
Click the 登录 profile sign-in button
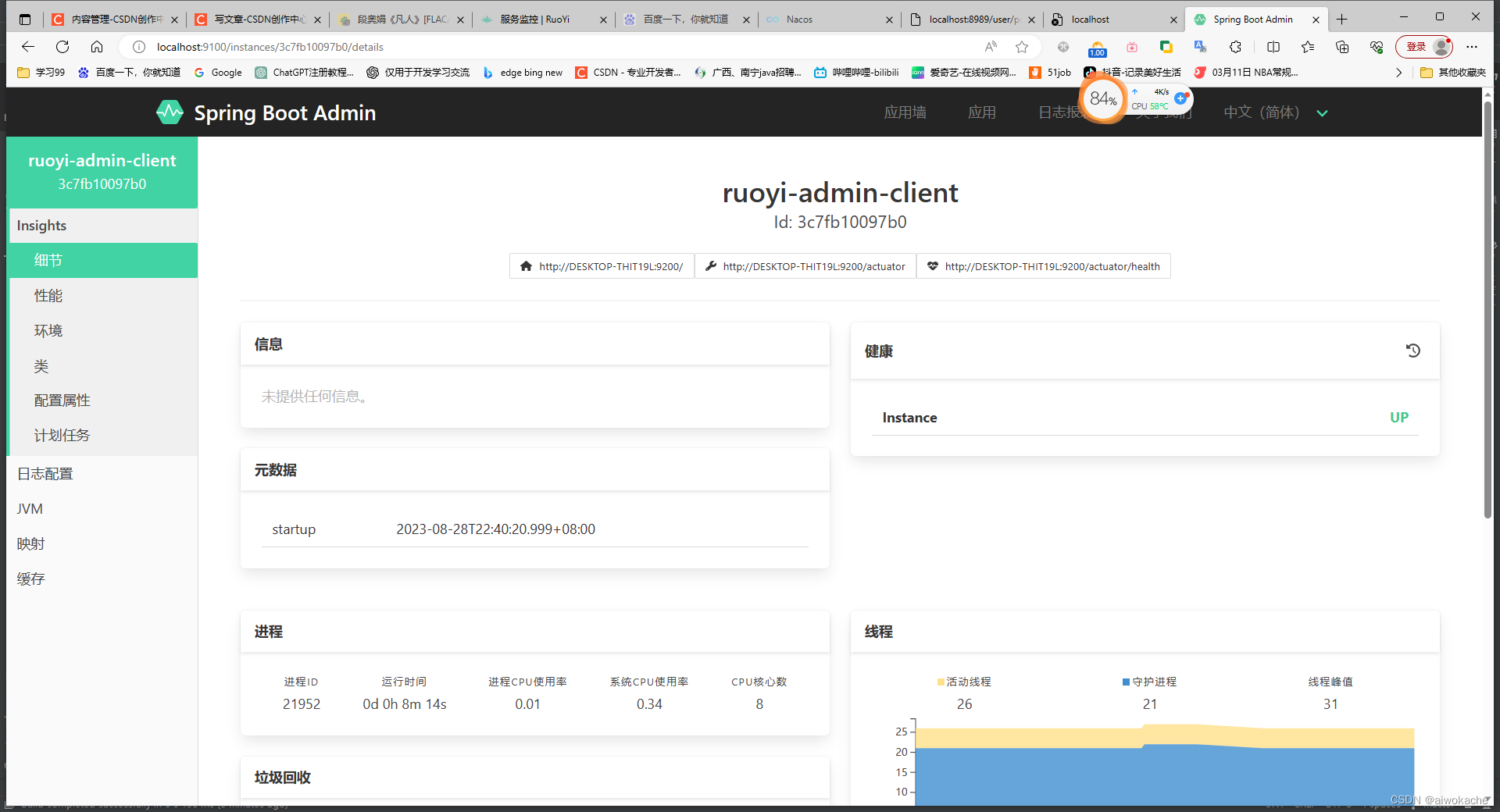[1424, 47]
